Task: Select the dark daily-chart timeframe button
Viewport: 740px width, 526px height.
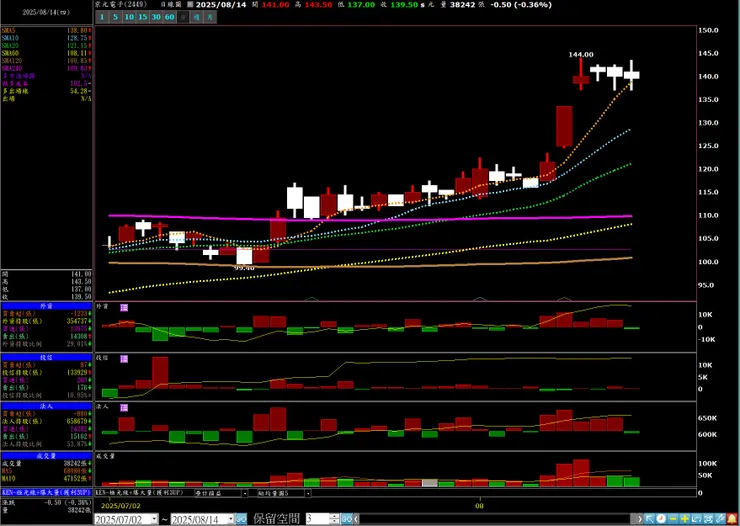Action: point(183,17)
